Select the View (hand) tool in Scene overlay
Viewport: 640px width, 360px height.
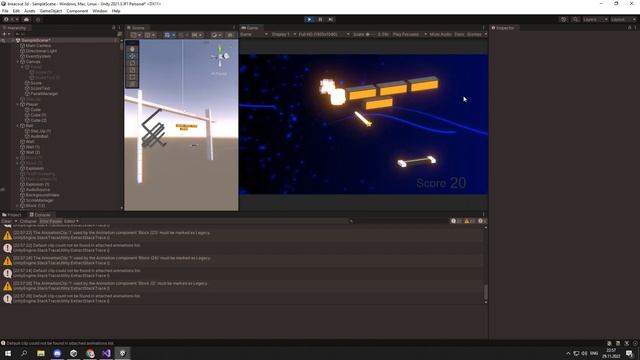(x=132, y=49)
